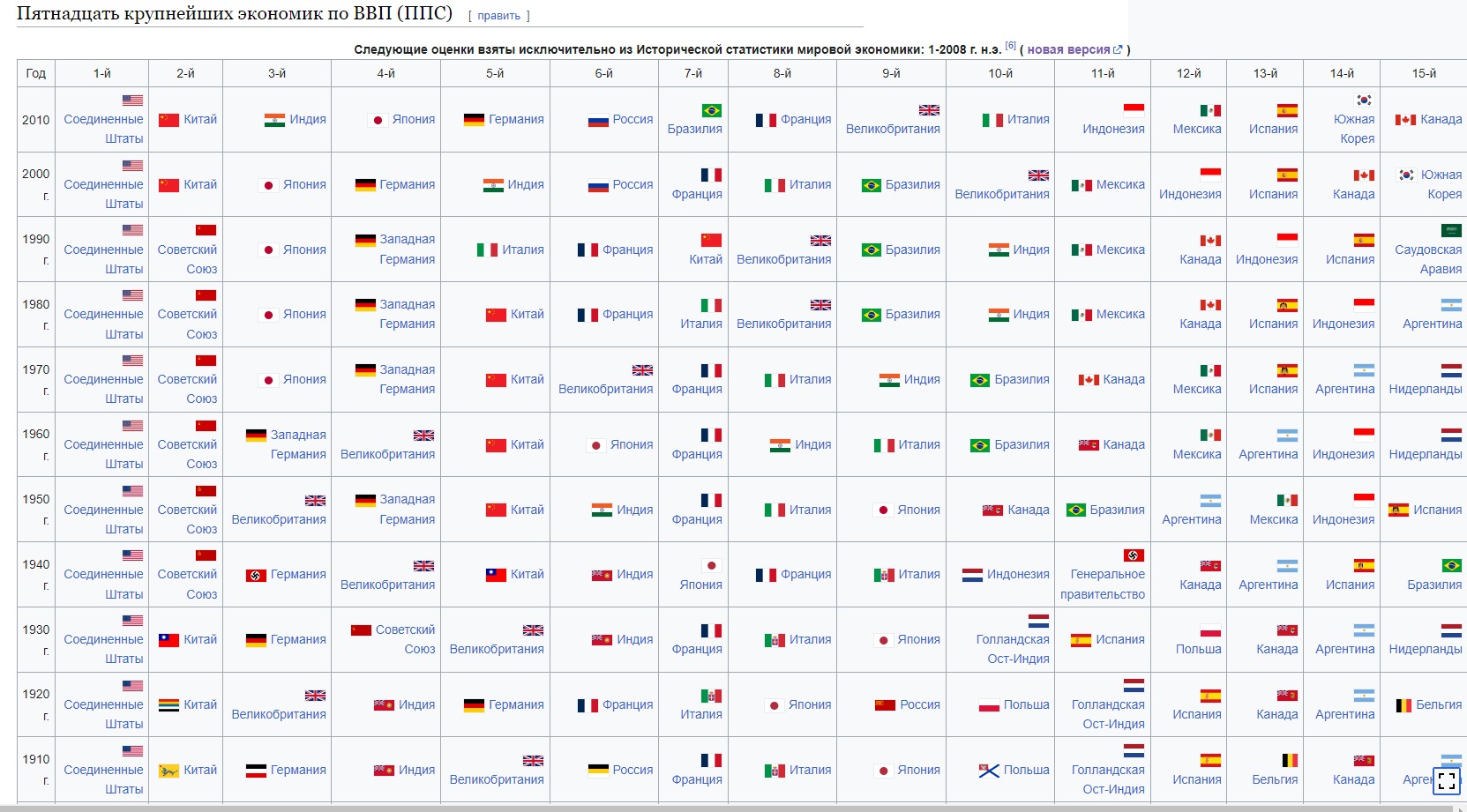This screenshot has height=812, width=1467.
Task: Click the horizontal scrollbar at page bottom
Action: click(x=706, y=808)
